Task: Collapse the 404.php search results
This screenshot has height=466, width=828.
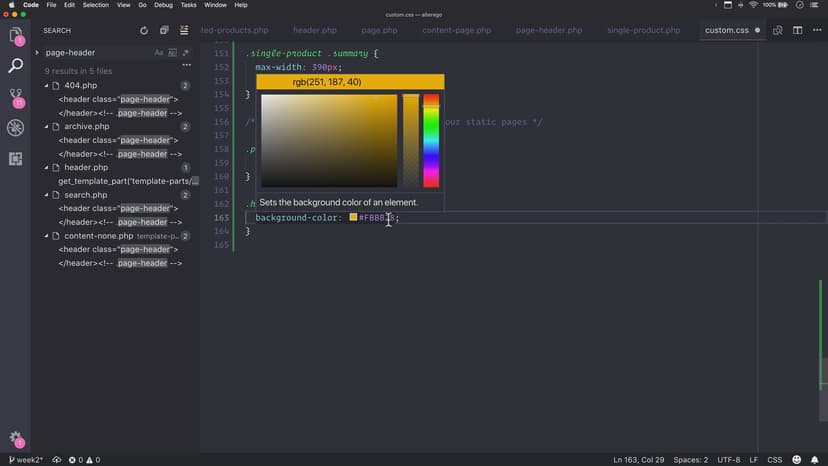Action: point(47,86)
